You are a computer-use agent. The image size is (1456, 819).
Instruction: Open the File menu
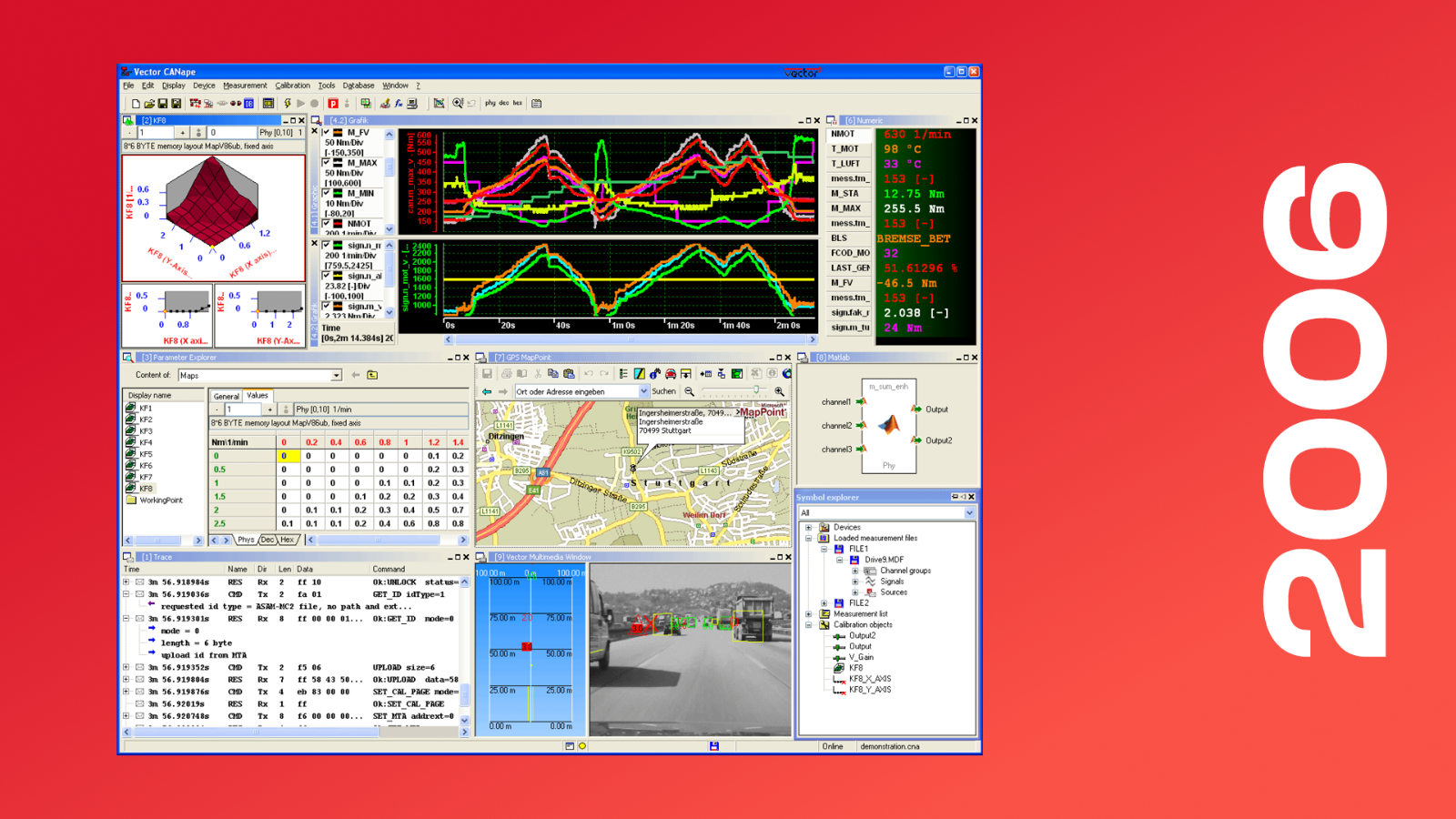pos(128,86)
